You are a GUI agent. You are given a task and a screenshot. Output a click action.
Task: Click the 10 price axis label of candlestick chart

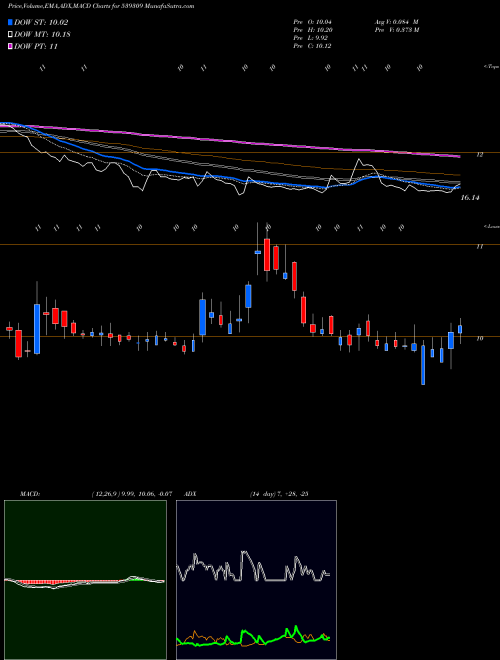[479, 338]
